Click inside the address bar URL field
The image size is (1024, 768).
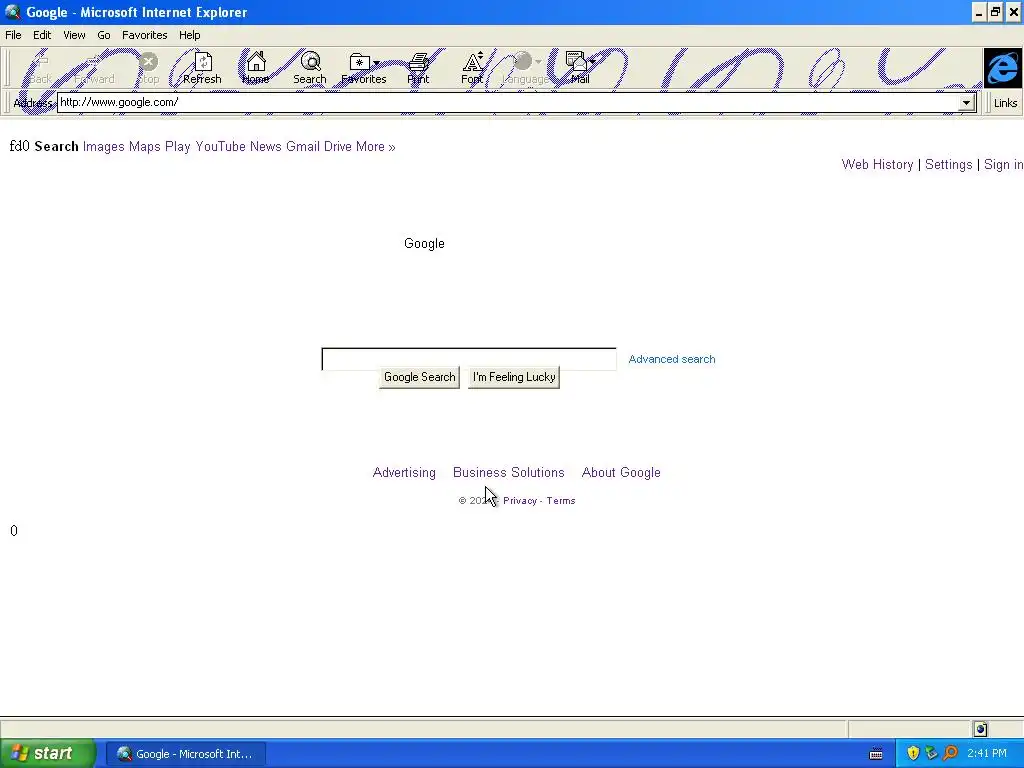(x=508, y=103)
